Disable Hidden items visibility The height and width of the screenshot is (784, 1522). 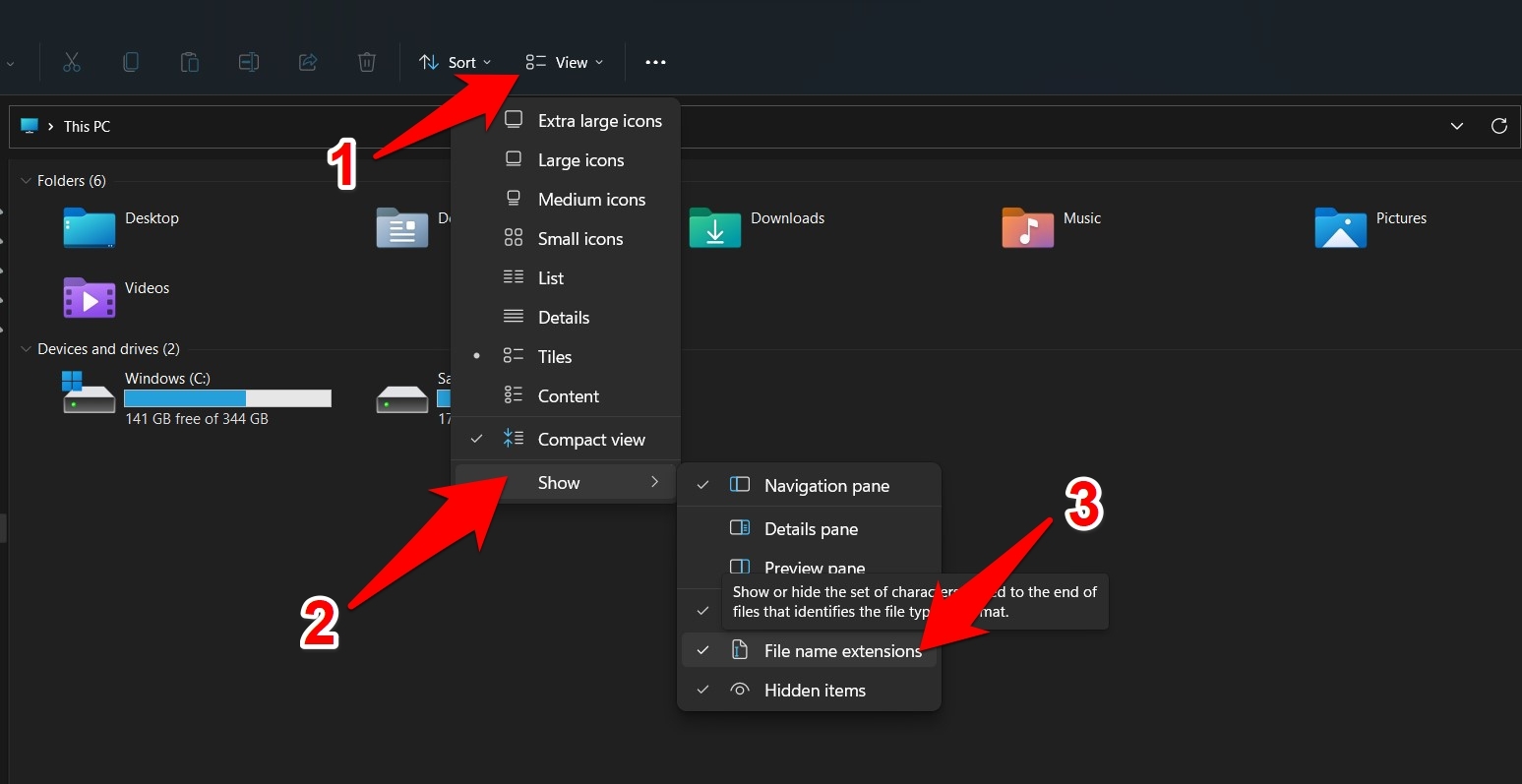(815, 690)
